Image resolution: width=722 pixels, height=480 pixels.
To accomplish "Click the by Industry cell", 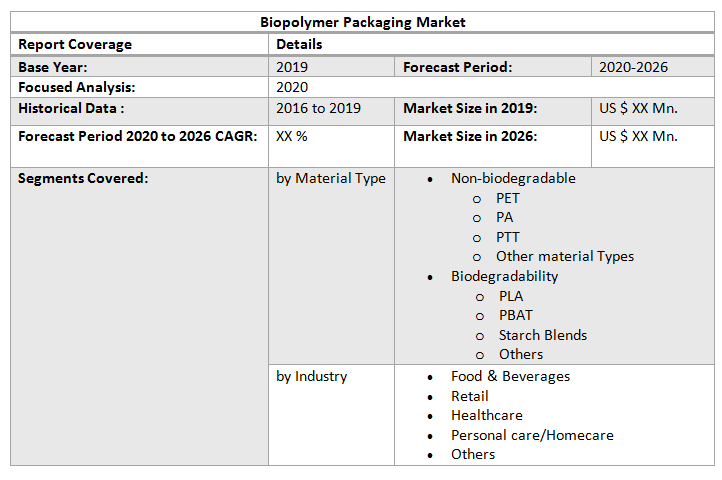I will [312, 376].
